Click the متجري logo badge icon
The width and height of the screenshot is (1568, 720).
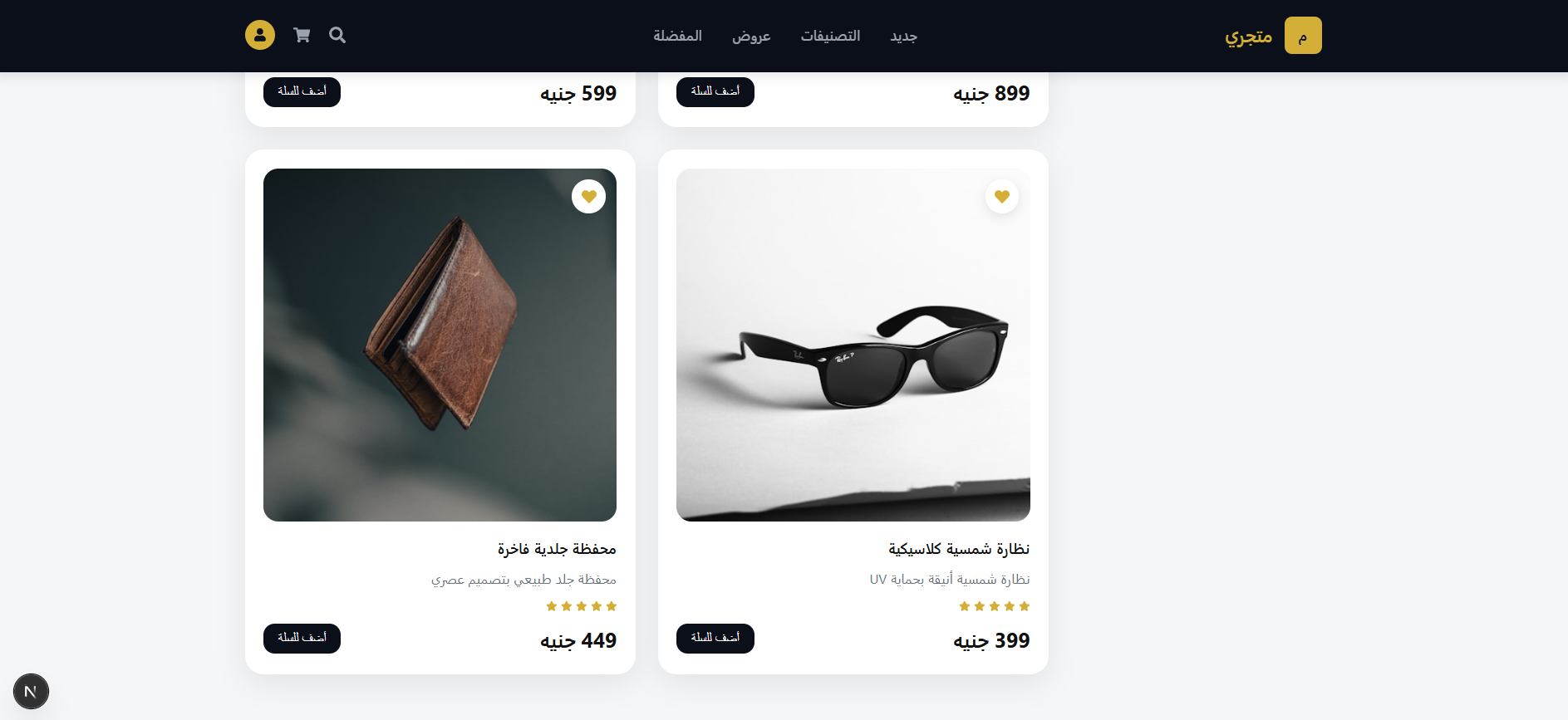point(1303,36)
